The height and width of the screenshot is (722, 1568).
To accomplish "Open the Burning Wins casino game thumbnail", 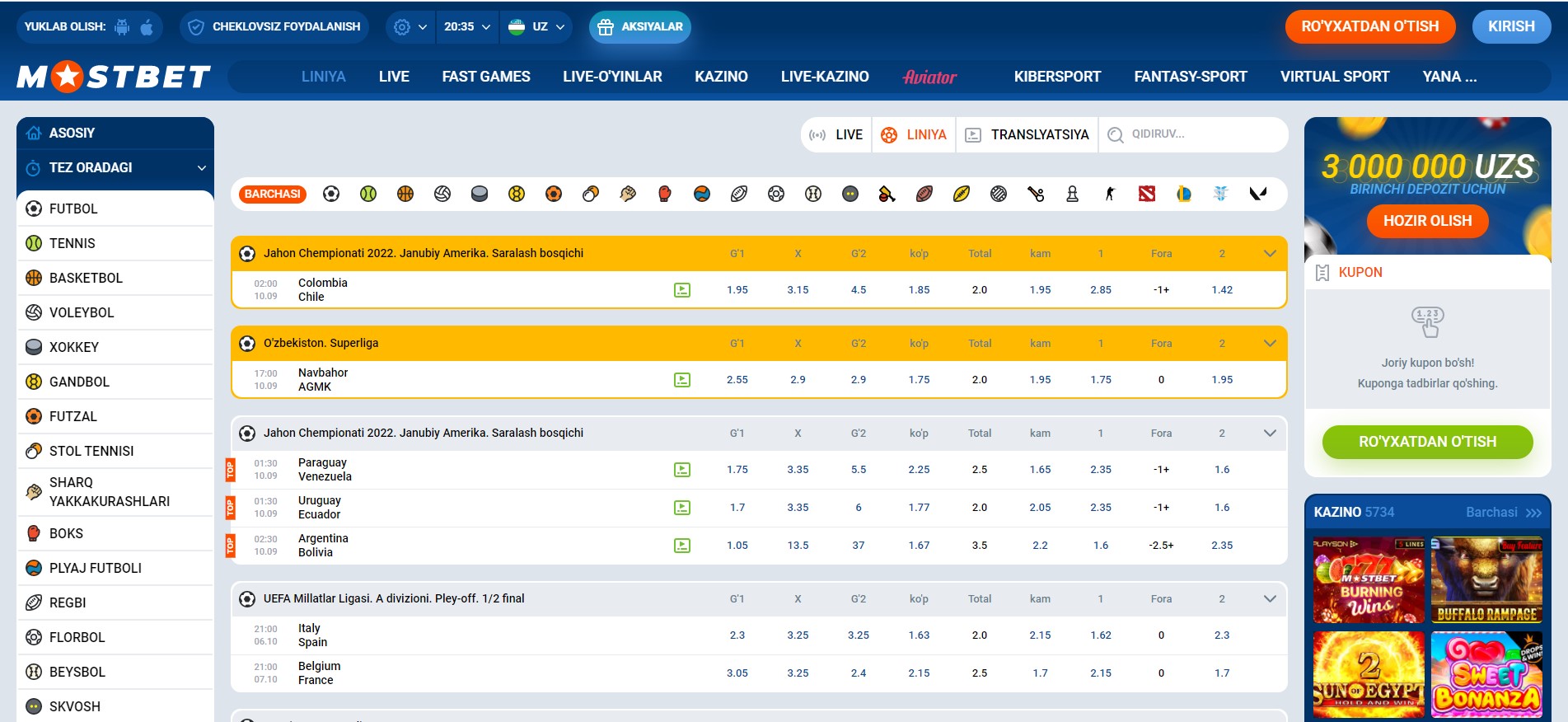I will [x=1369, y=580].
